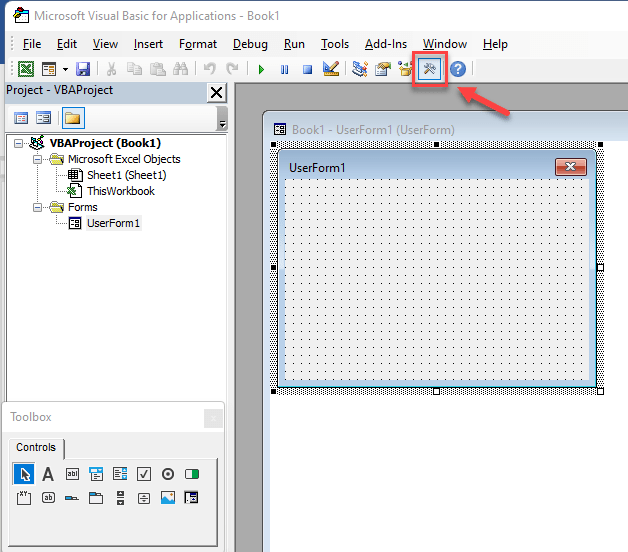Image resolution: width=628 pixels, height=552 pixels.
Task: Pick the CommandButton control tool
Action: 48,498
